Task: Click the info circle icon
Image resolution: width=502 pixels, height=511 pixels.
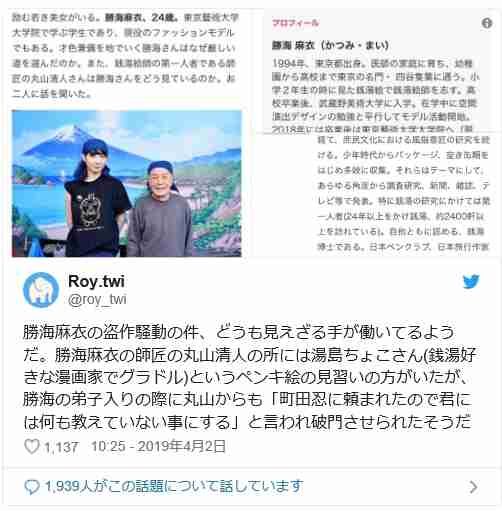Action: pos(487,23)
